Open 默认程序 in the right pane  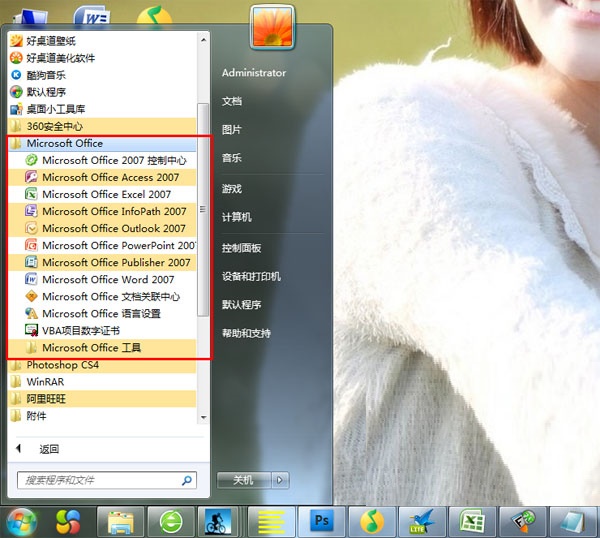coord(241,305)
